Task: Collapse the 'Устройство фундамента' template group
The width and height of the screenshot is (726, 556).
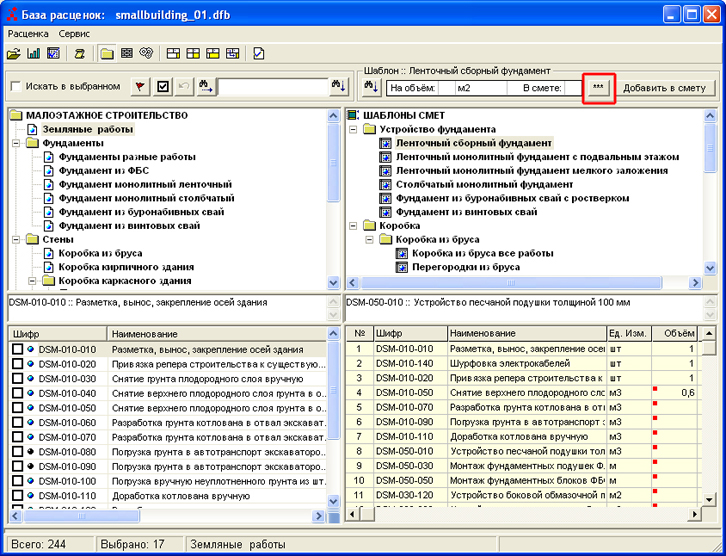Action: (353, 129)
